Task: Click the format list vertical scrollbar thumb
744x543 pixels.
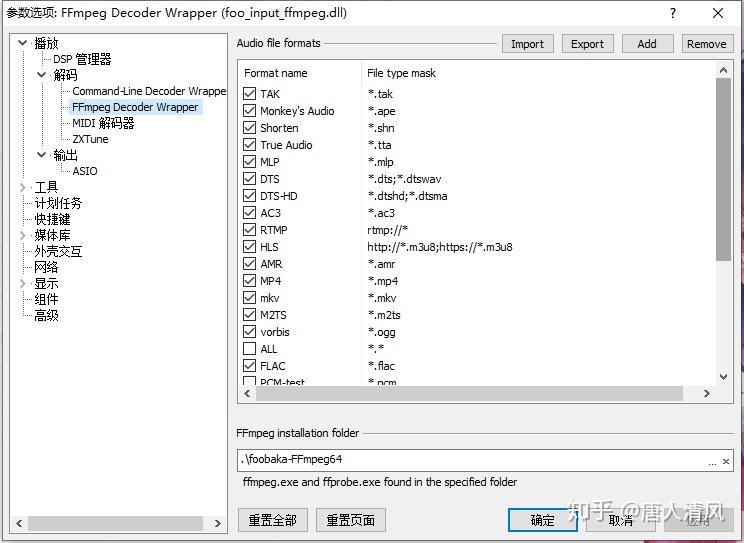Action: tap(723, 169)
